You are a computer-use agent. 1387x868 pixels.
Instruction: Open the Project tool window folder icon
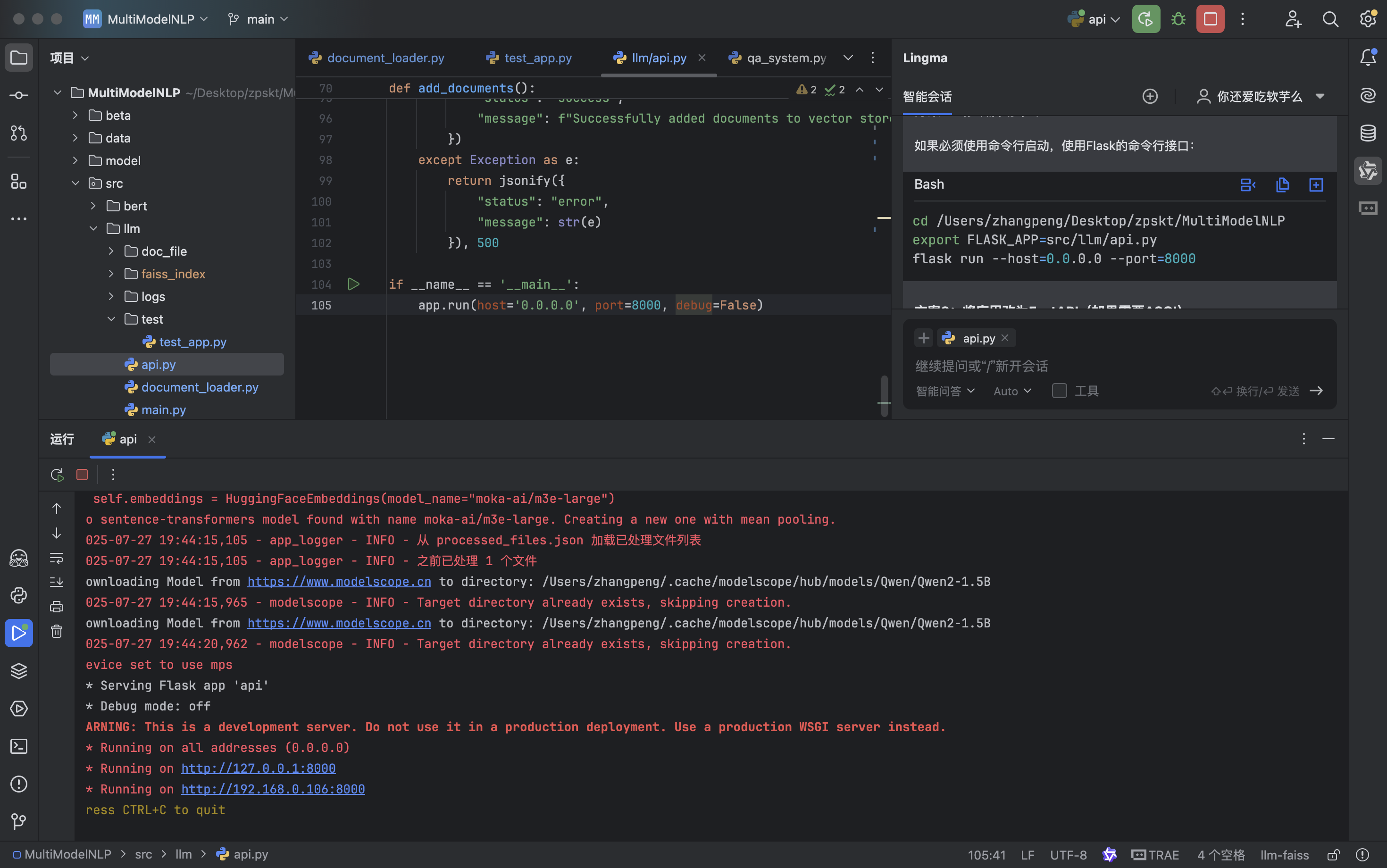(18, 58)
